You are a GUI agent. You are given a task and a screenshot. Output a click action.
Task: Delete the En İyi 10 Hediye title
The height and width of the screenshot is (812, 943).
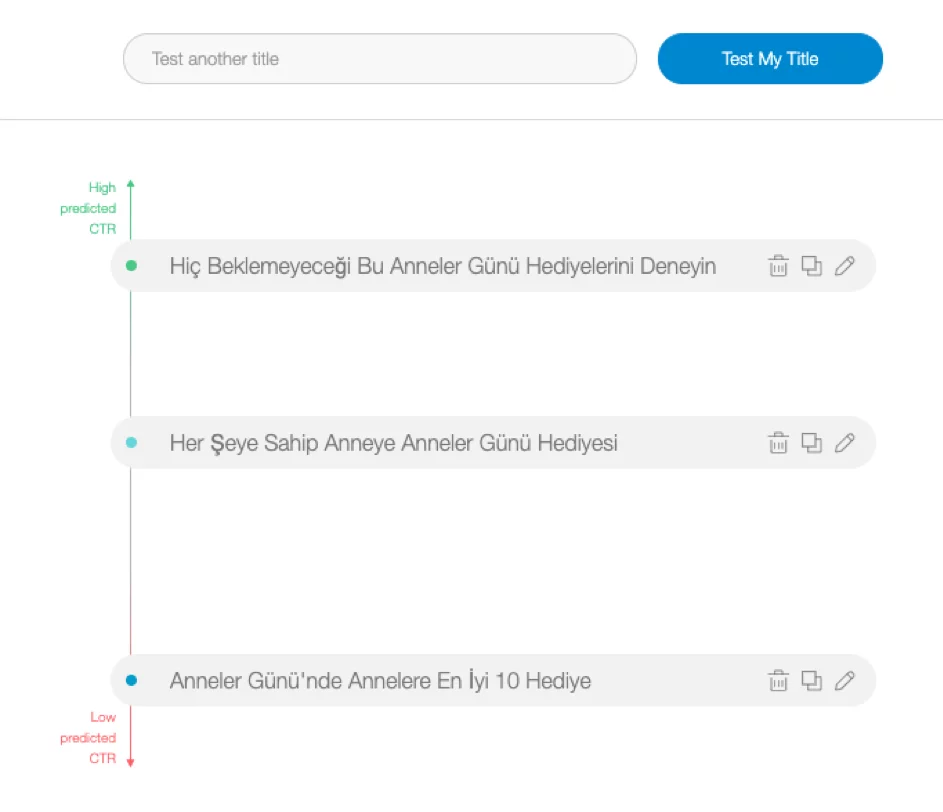click(778, 680)
